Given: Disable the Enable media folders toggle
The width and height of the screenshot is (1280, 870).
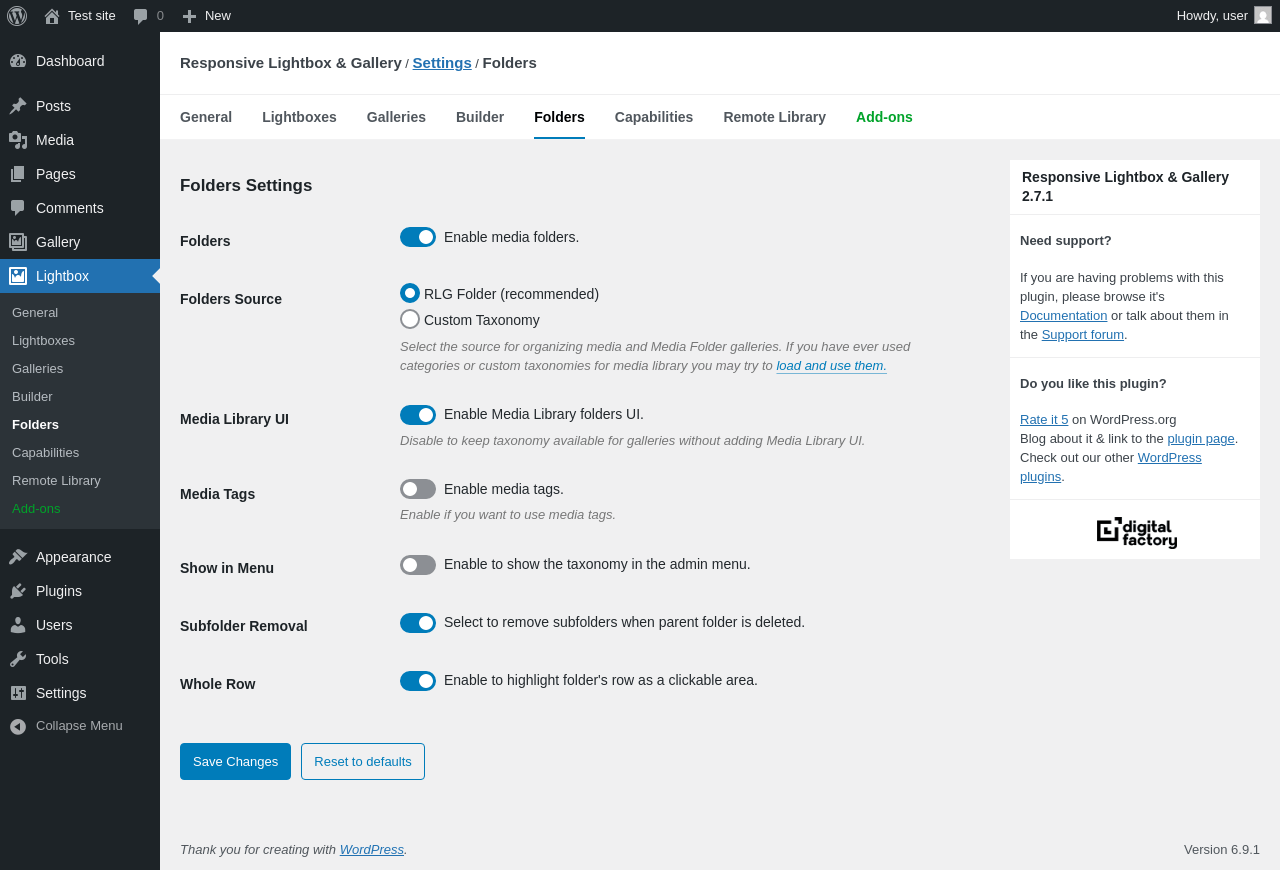Looking at the screenshot, I should (418, 237).
